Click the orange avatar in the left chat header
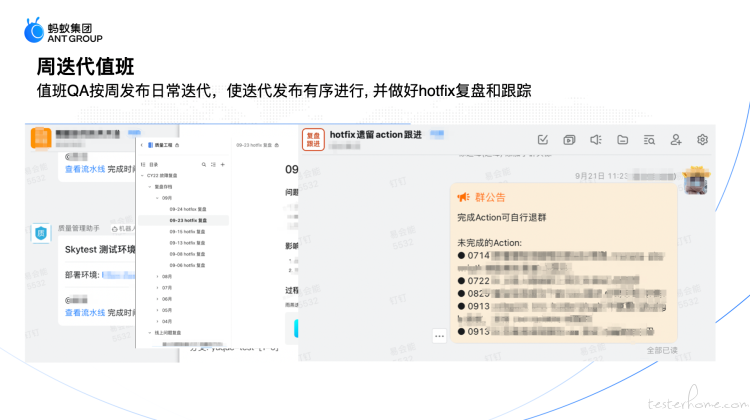 click(41, 138)
